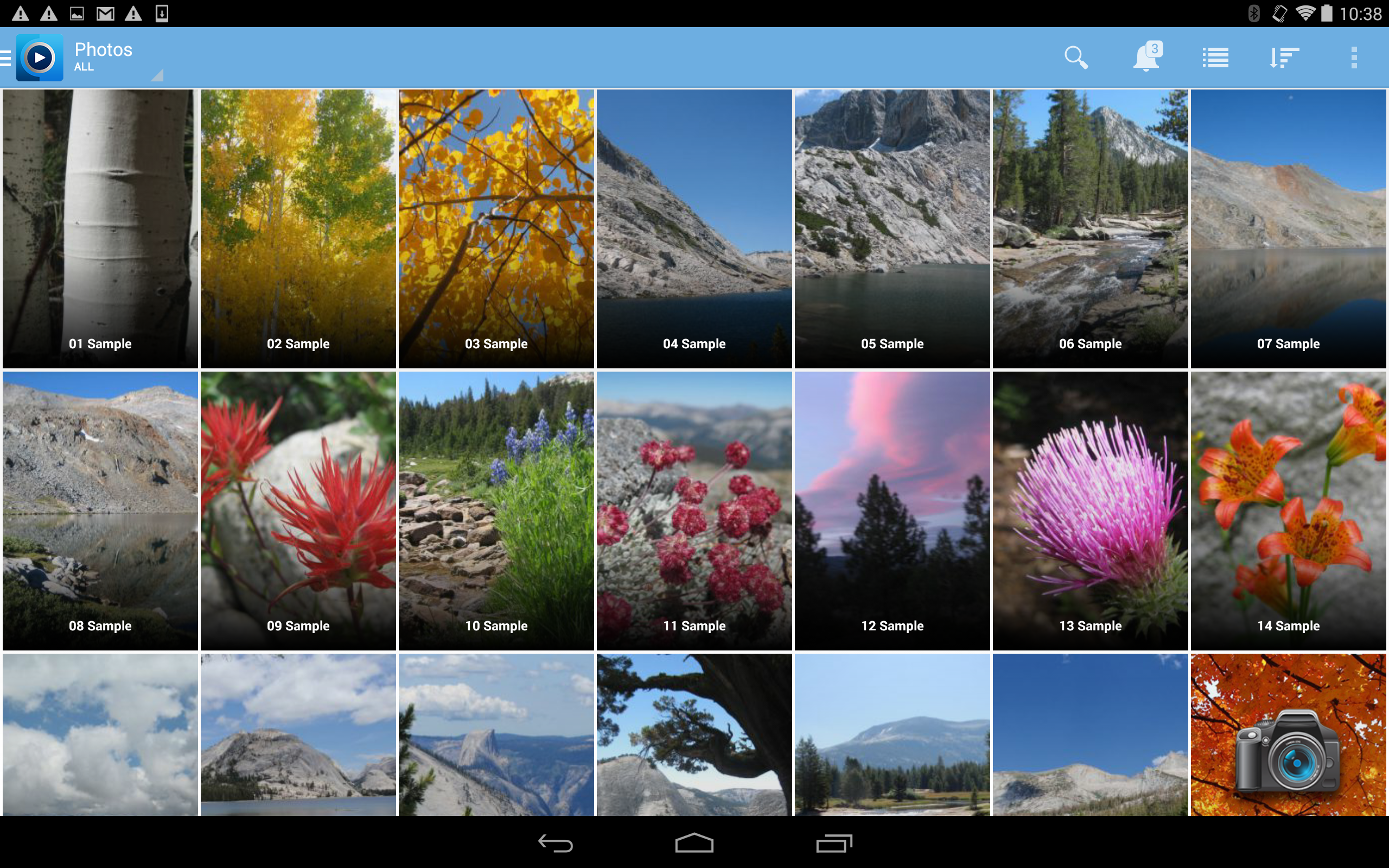Open the 03 Sample yellow leaves photo

[x=496, y=228]
